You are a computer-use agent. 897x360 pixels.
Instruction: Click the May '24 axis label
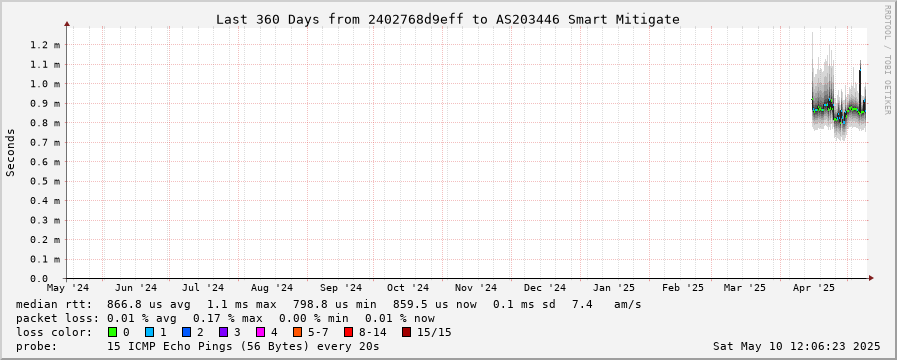(68, 287)
